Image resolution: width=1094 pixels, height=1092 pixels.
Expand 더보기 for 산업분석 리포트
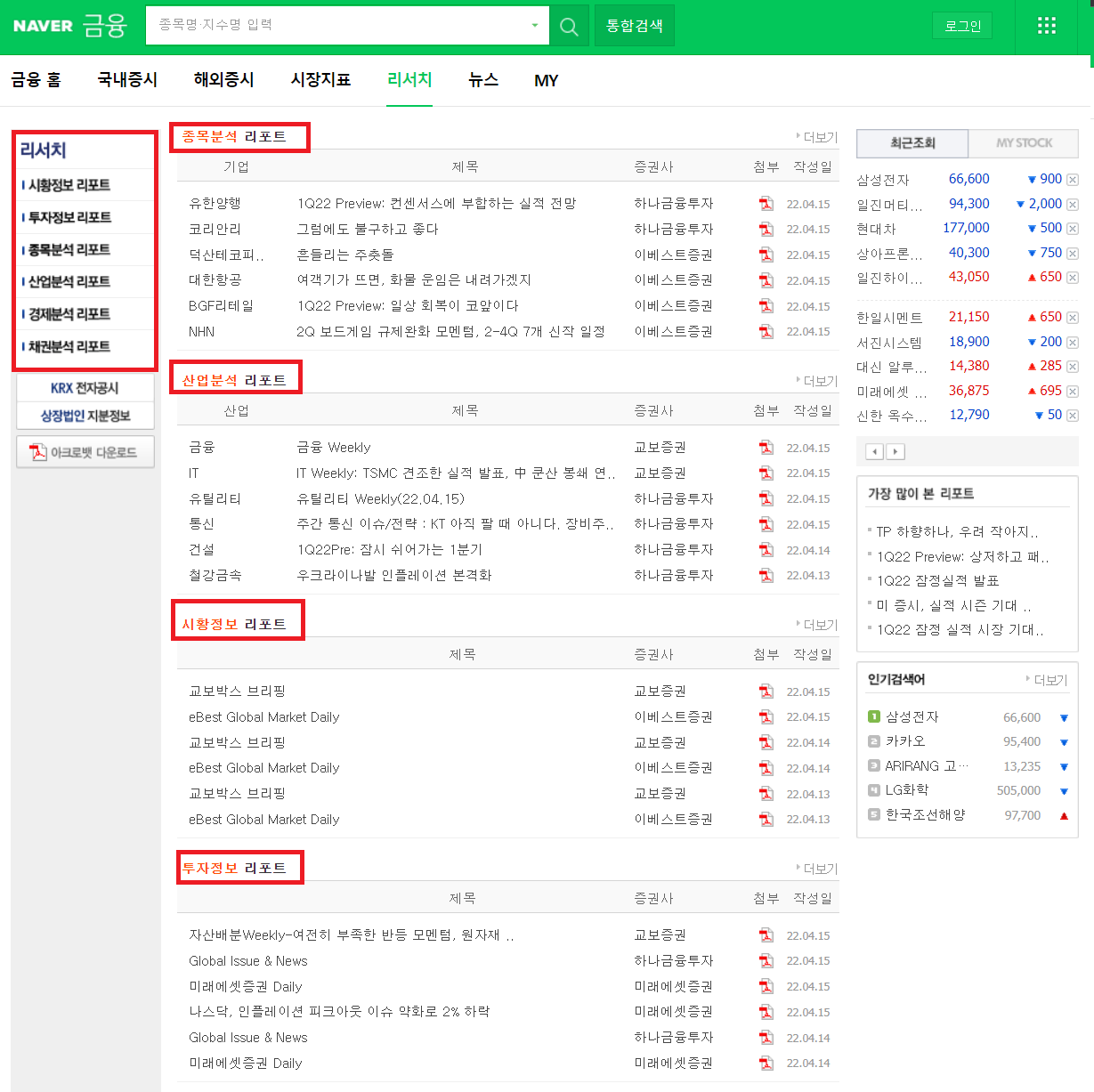817,381
